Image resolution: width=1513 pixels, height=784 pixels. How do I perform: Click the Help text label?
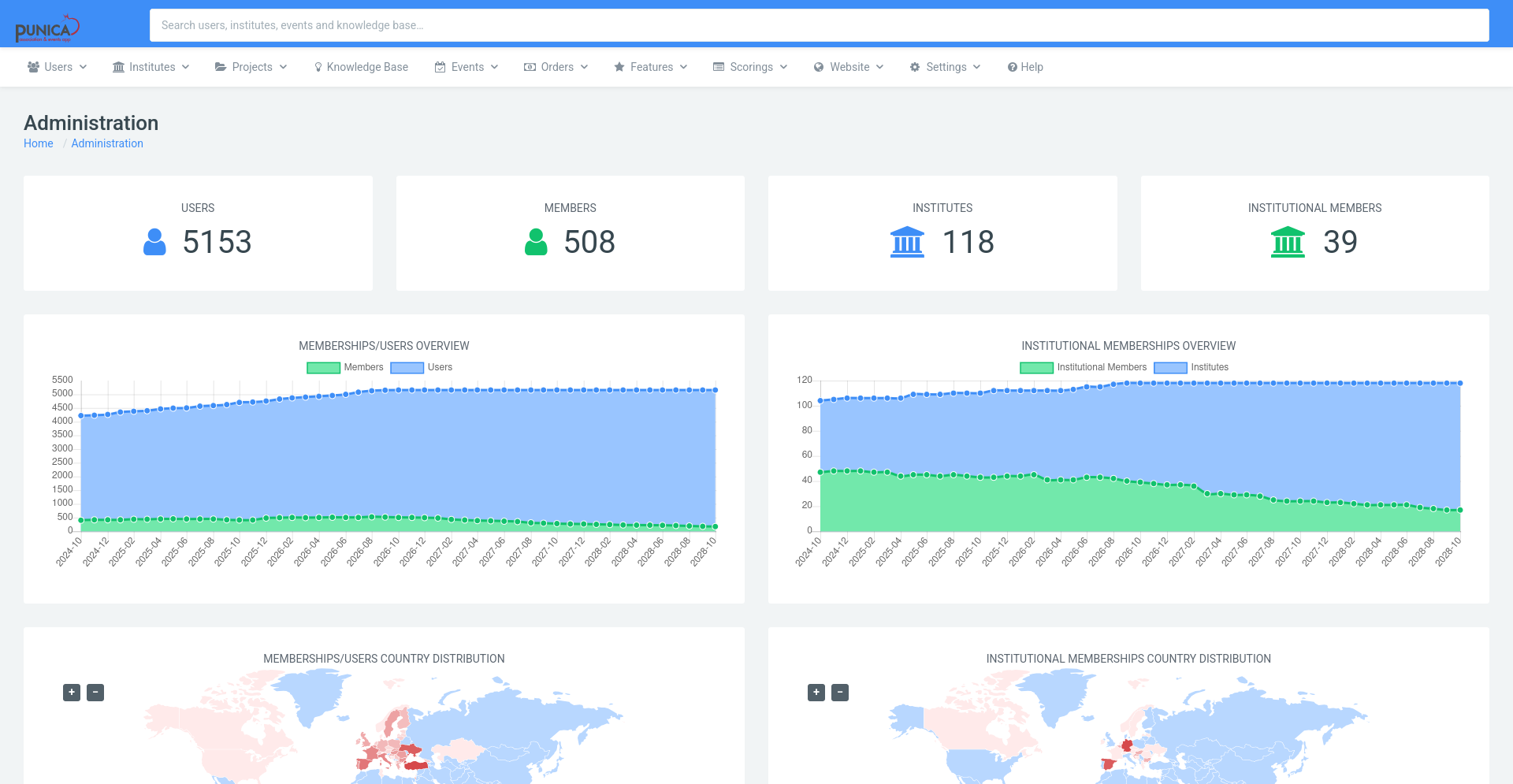coord(1032,67)
